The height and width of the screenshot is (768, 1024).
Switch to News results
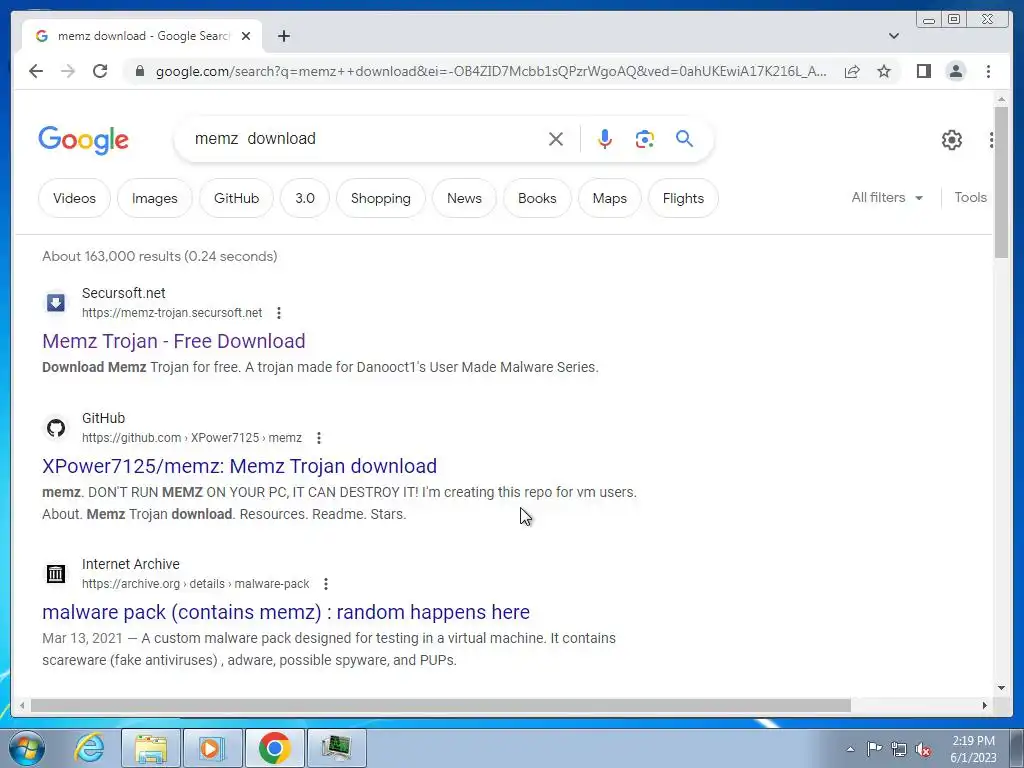point(464,198)
